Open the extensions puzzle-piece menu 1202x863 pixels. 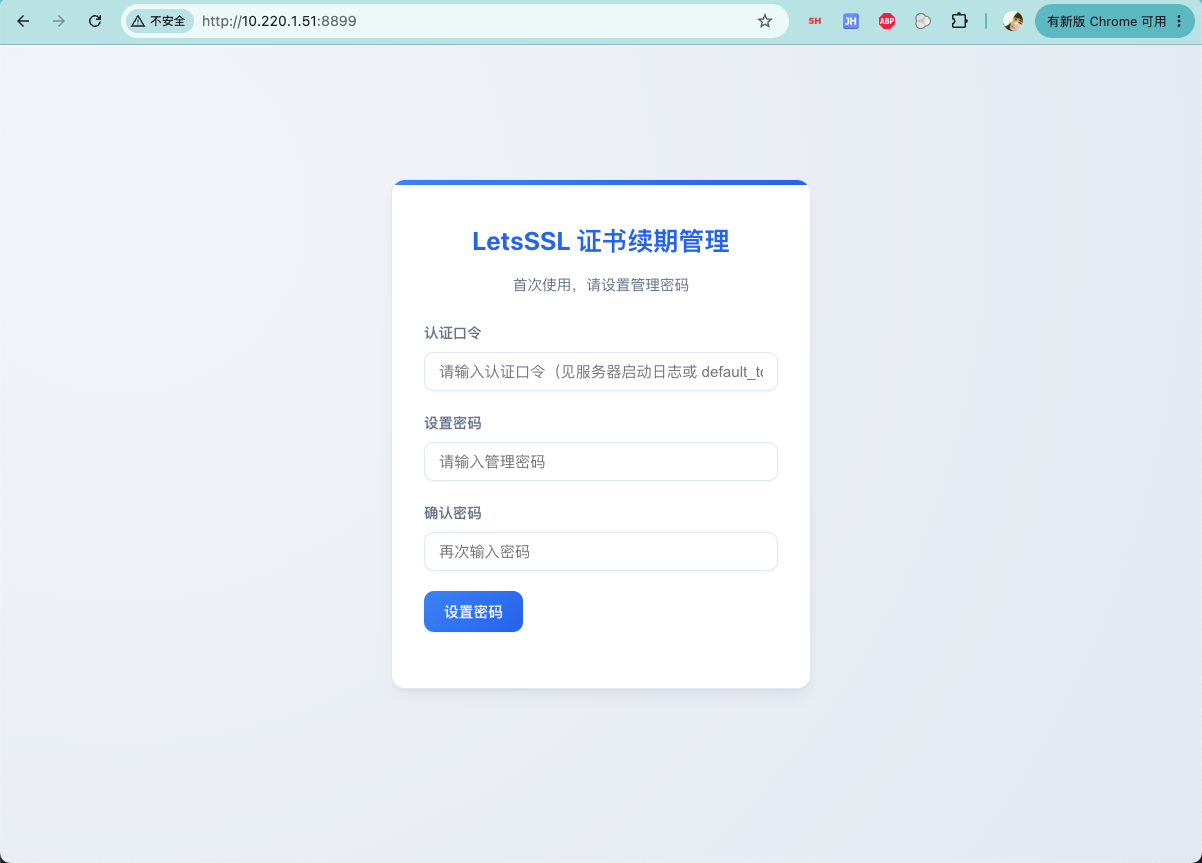[959, 21]
